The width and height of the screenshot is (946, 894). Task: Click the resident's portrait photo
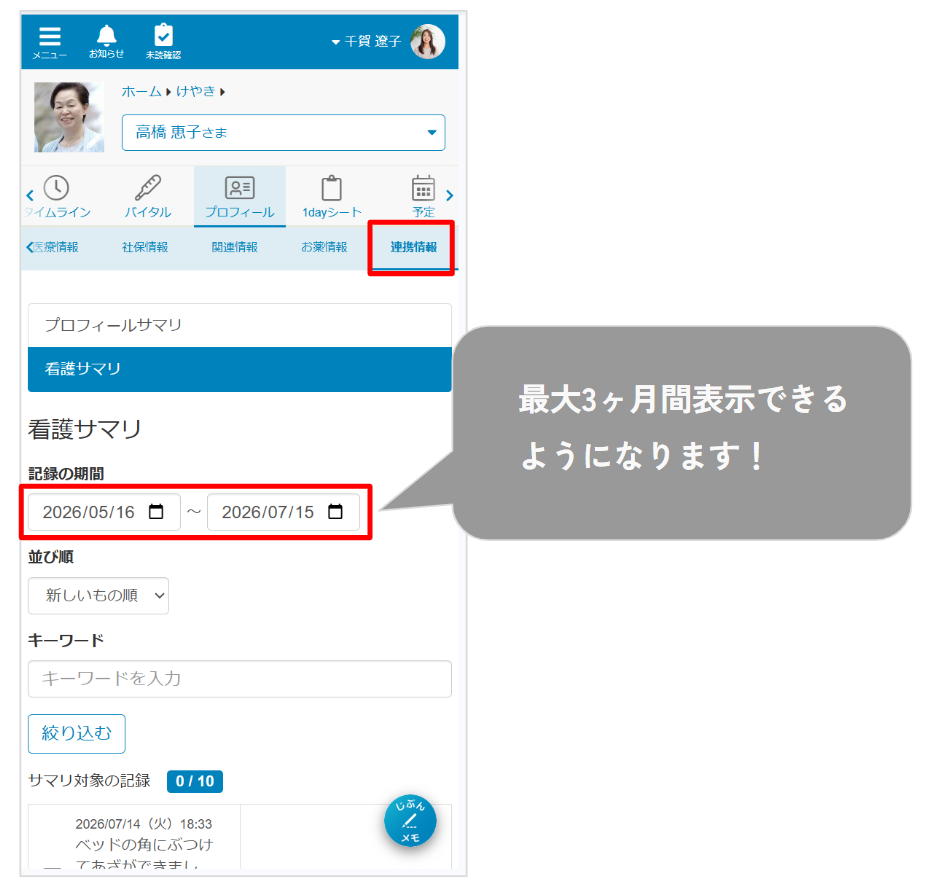point(69,117)
